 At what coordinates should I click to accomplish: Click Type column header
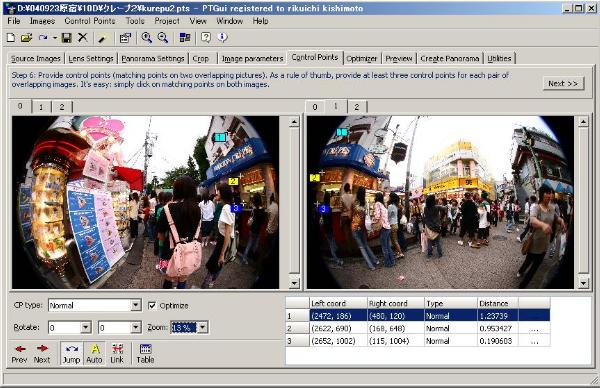point(451,303)
